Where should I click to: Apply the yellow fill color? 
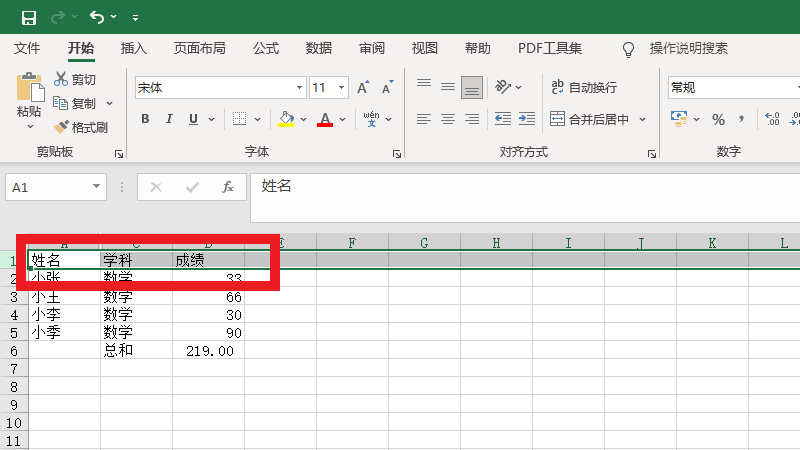tap(286, 119)
